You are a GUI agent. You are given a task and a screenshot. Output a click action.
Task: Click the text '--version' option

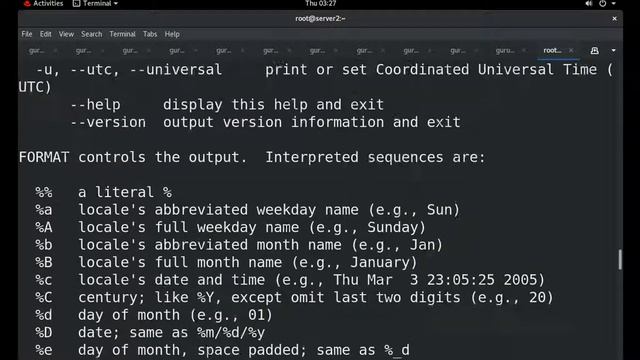pos(108,122)
